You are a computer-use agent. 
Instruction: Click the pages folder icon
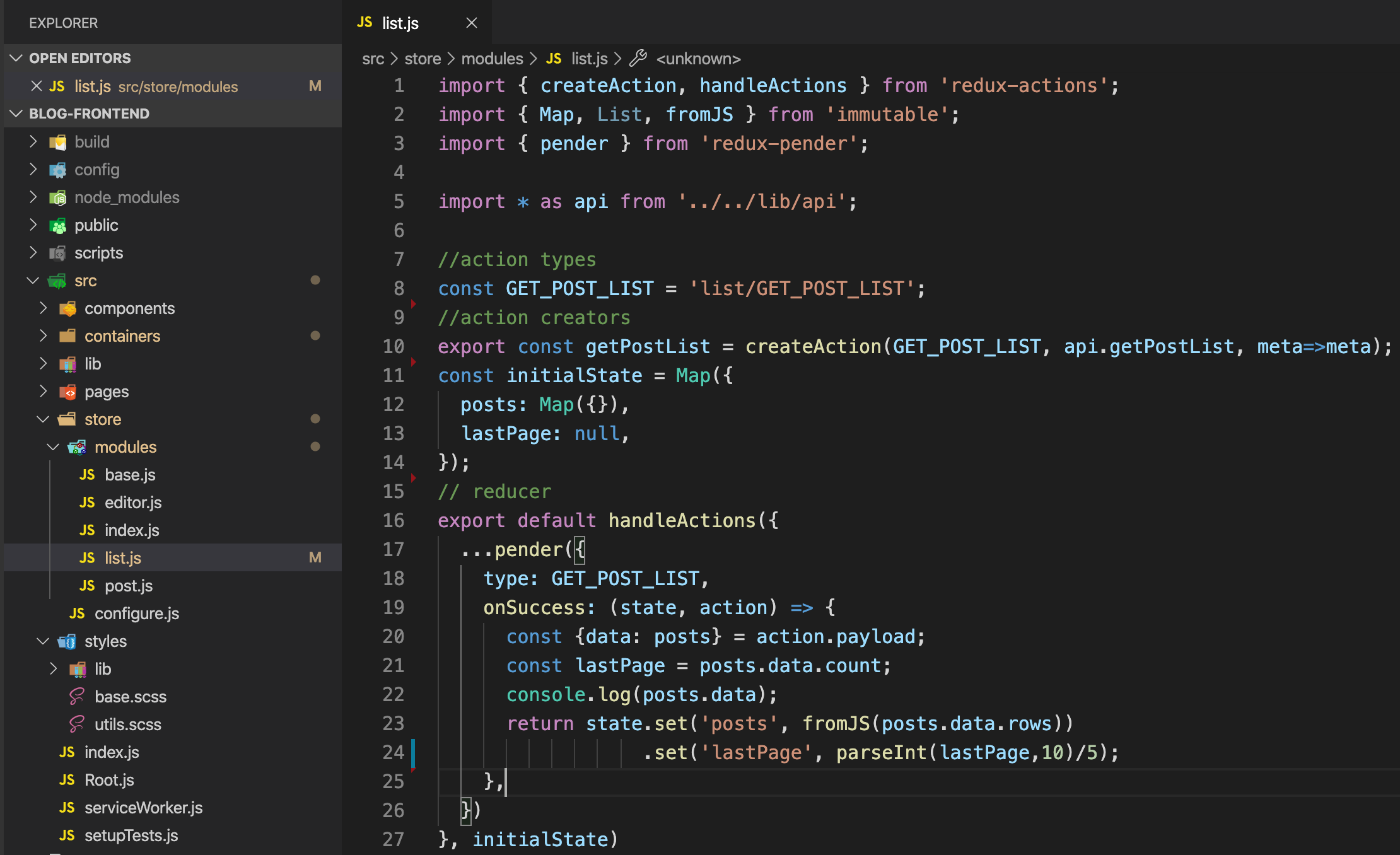tap(68, 392)
